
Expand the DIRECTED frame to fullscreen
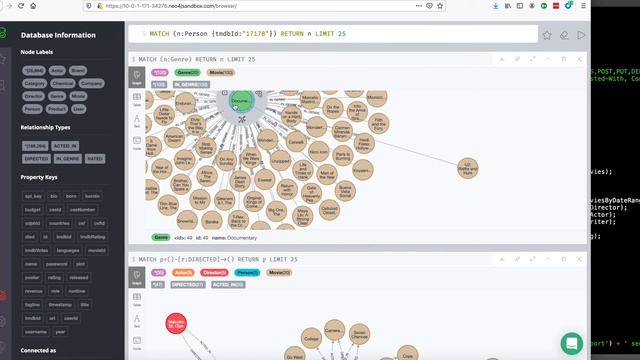533,259
